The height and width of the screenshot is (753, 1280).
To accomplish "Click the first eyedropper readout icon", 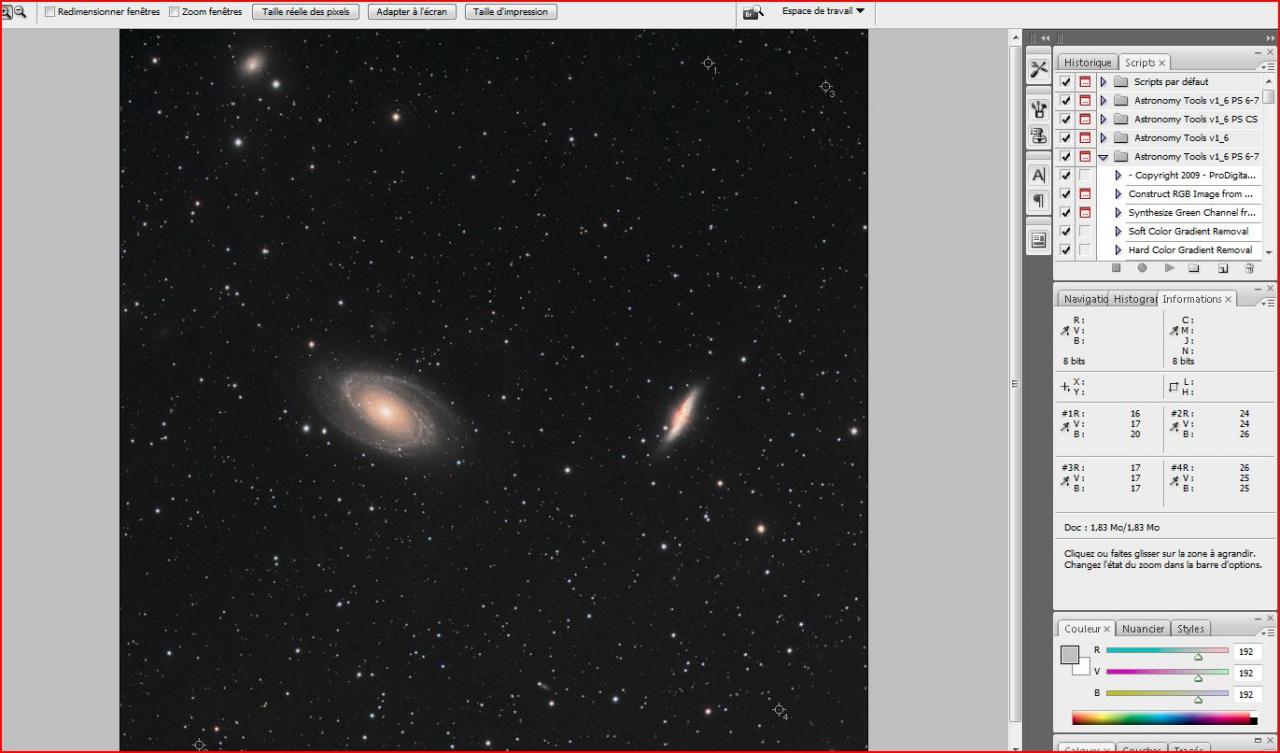I will [x=1066, y=330].
